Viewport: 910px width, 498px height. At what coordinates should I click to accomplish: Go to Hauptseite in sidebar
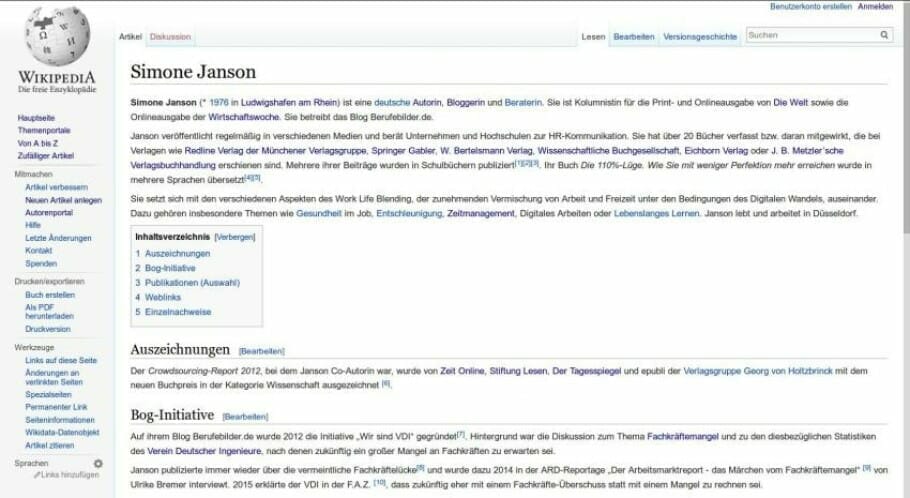pos(36,118)
